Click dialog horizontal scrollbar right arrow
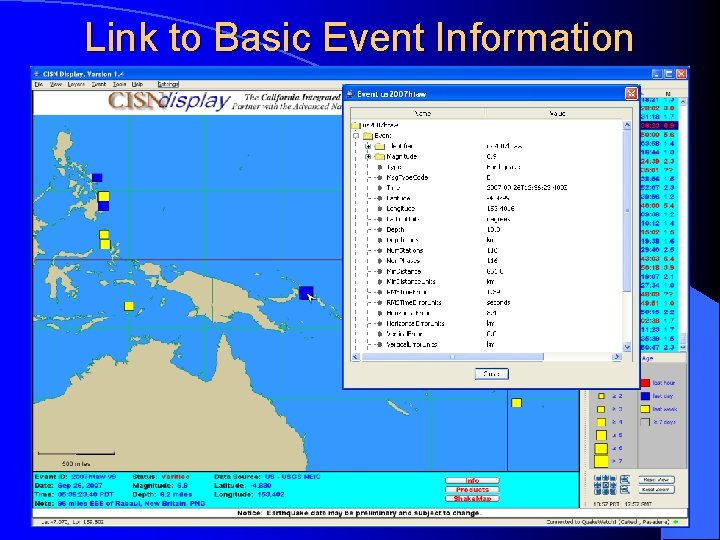This screenshot has height=540, width=720. [x=617, y=357]
